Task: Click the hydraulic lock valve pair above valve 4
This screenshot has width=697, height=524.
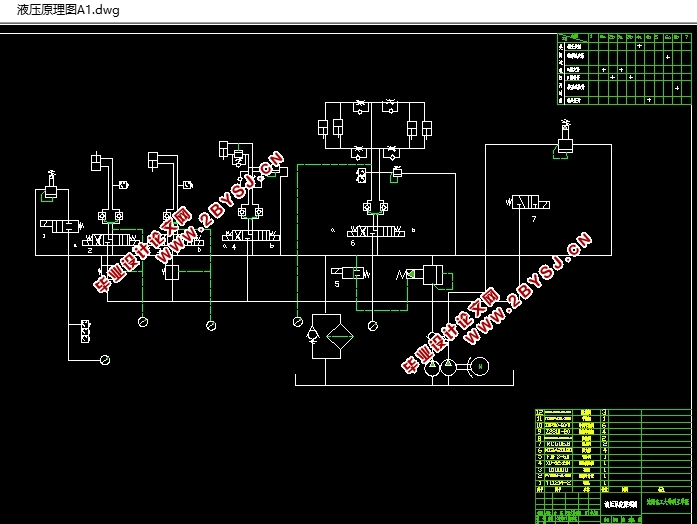Action: 250,212
